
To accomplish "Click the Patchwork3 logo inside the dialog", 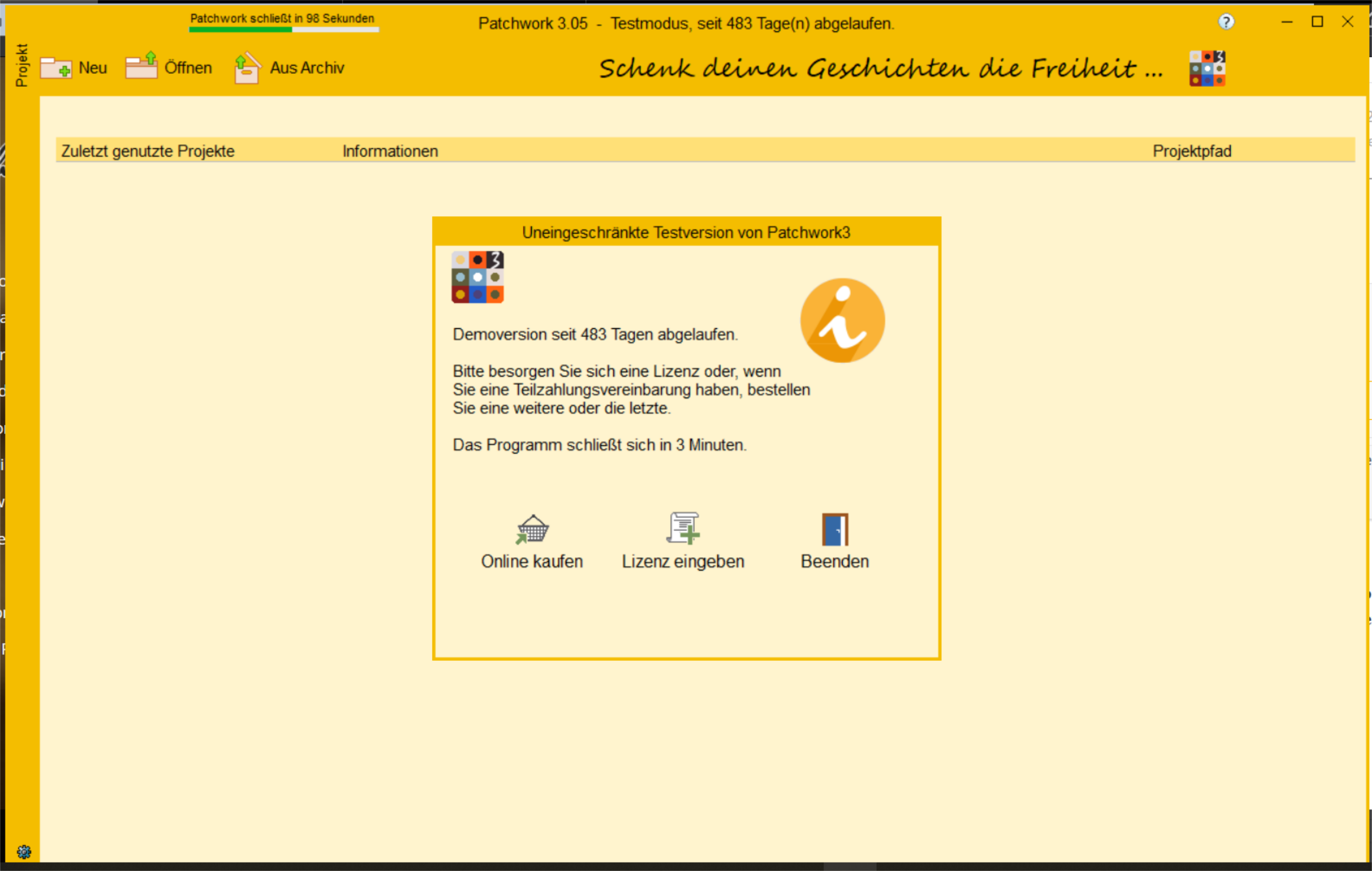I will click(x=478, y=278).
